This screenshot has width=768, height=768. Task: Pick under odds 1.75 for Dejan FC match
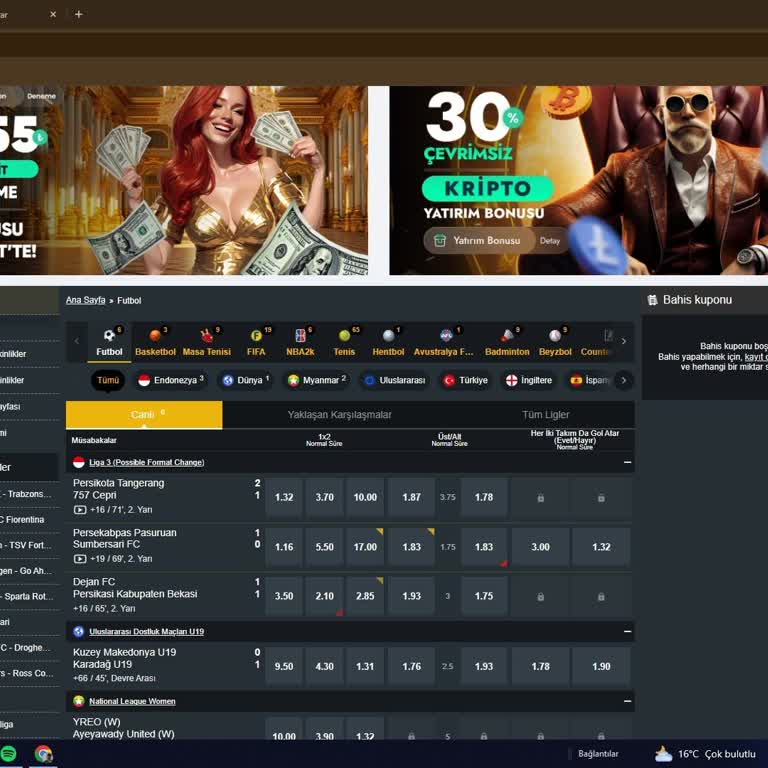484,596
